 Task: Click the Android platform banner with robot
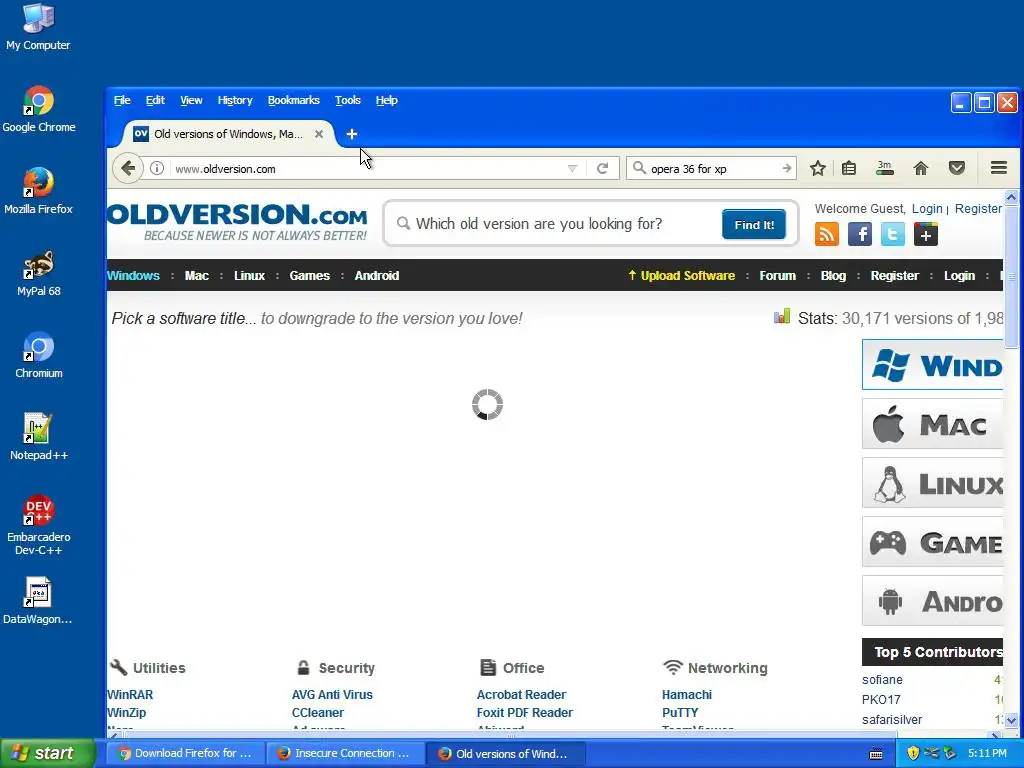(933, 600)
